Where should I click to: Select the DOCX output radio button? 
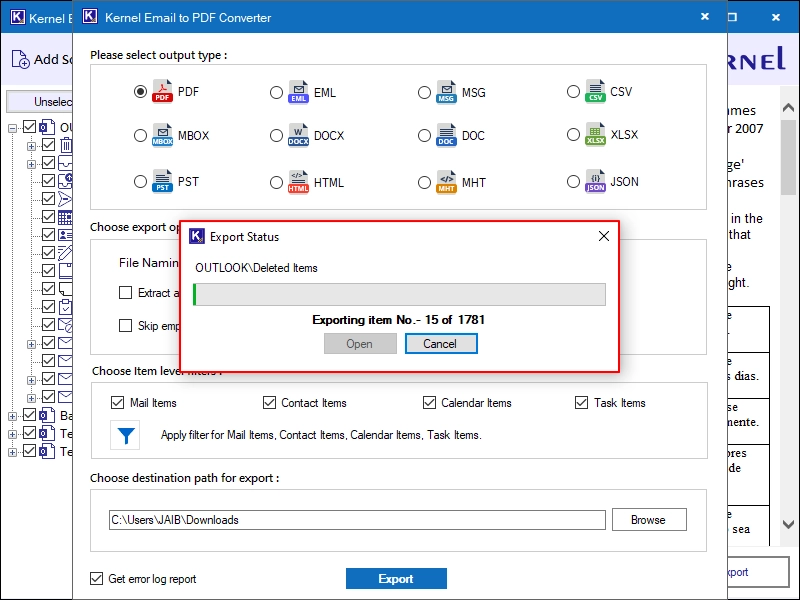click(276, 136)
